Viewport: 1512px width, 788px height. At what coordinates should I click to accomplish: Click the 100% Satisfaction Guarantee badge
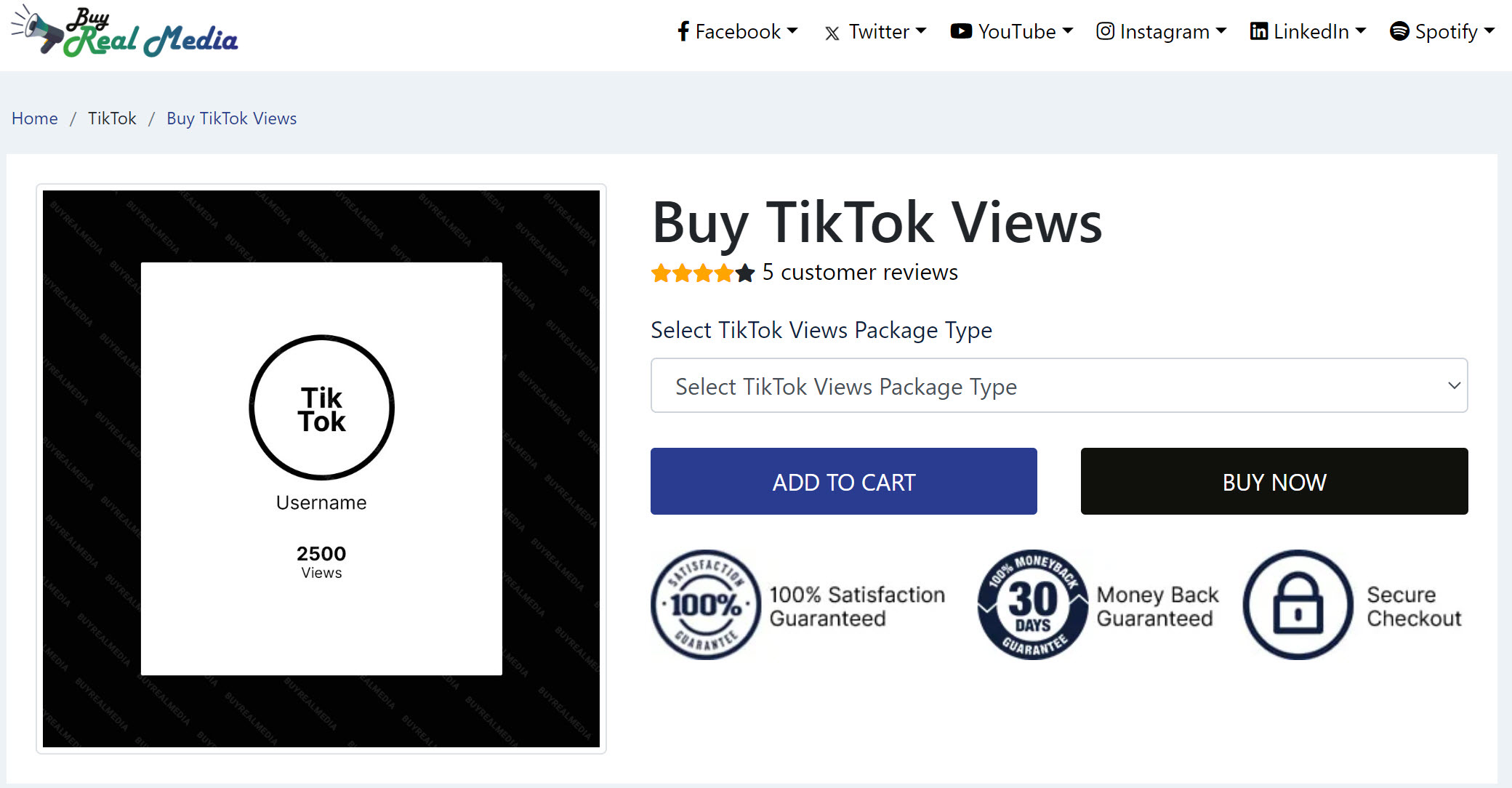pos(705,605)
